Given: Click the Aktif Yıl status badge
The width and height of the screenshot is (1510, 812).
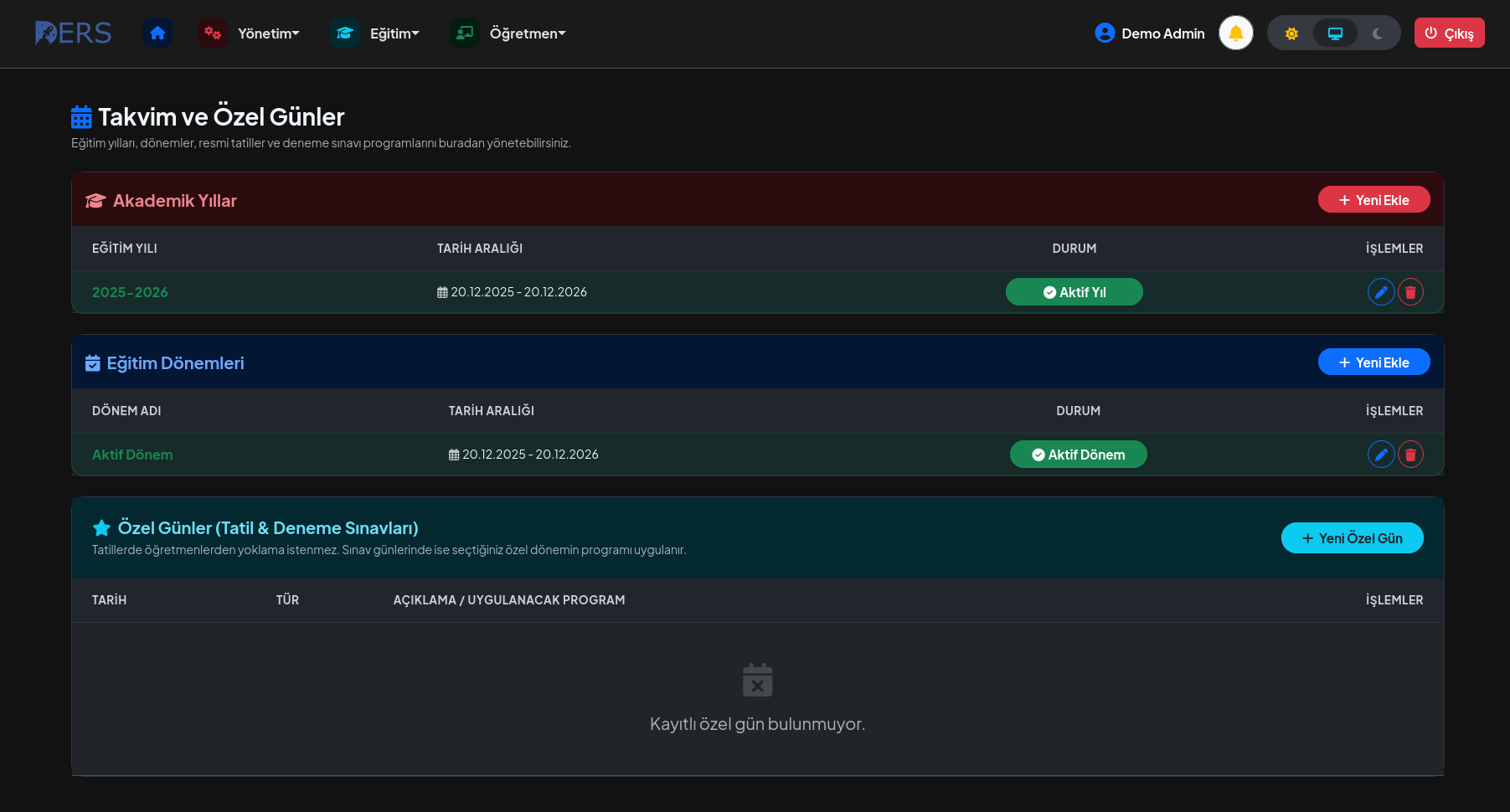Looking at the screenshot, I should click(x=1075, y=292).
